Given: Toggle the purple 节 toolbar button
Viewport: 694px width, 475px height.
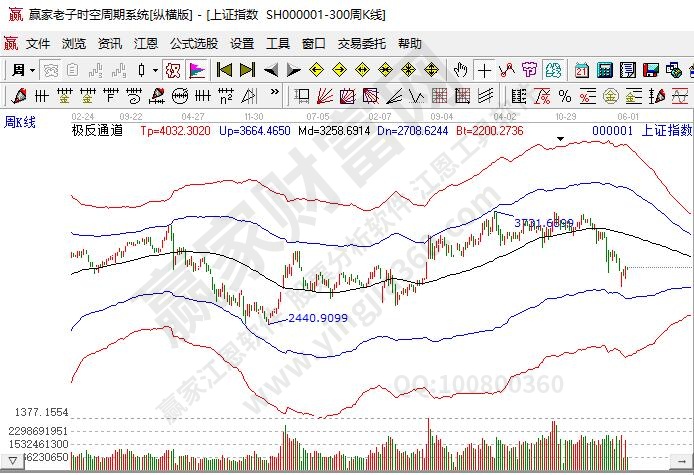Looking at the screenshot, I should coord(529,70).
